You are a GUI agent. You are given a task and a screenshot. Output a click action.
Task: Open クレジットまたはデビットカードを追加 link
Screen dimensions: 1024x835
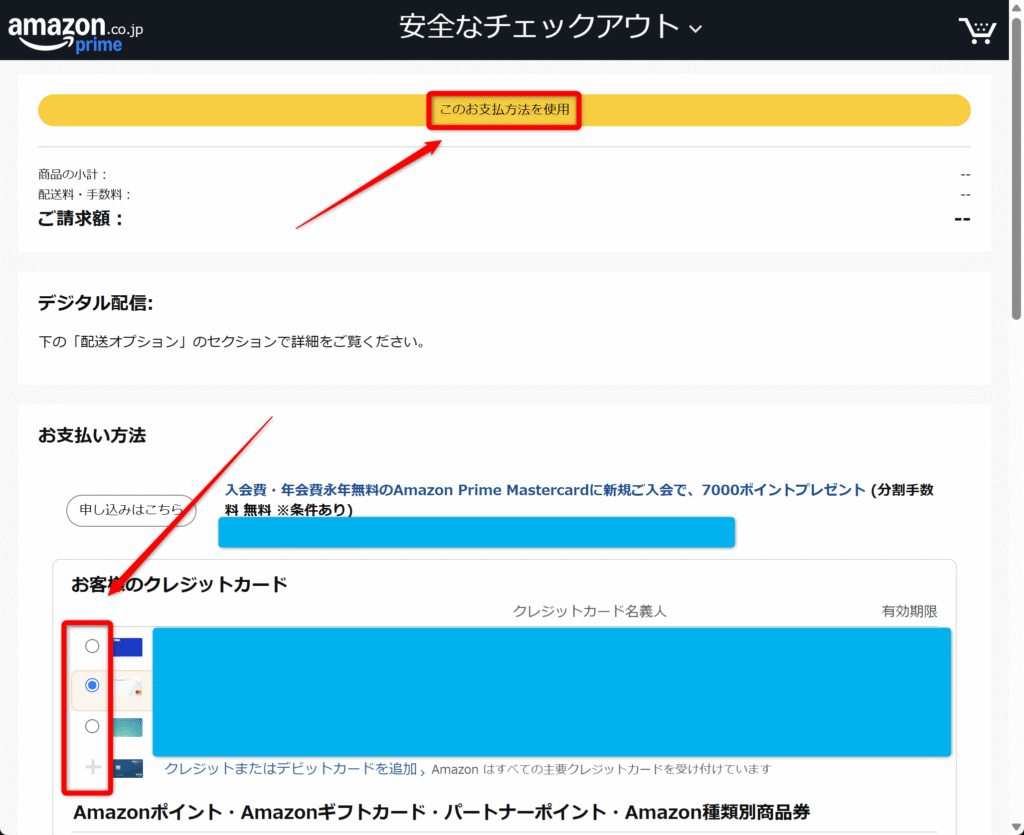point(291,768)
